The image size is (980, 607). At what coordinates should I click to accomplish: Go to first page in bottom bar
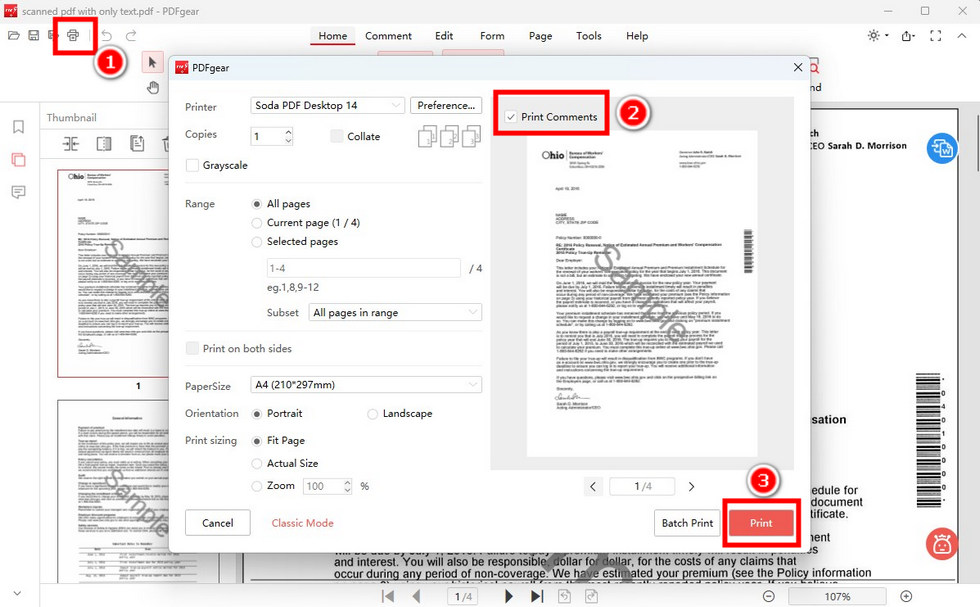click(x=388, y=596)
